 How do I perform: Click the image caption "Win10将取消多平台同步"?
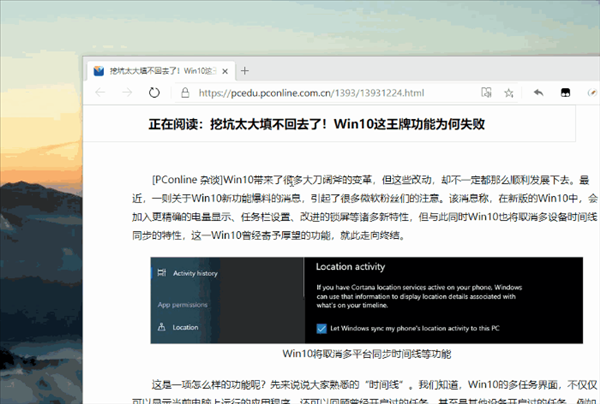tap(366, 354)
